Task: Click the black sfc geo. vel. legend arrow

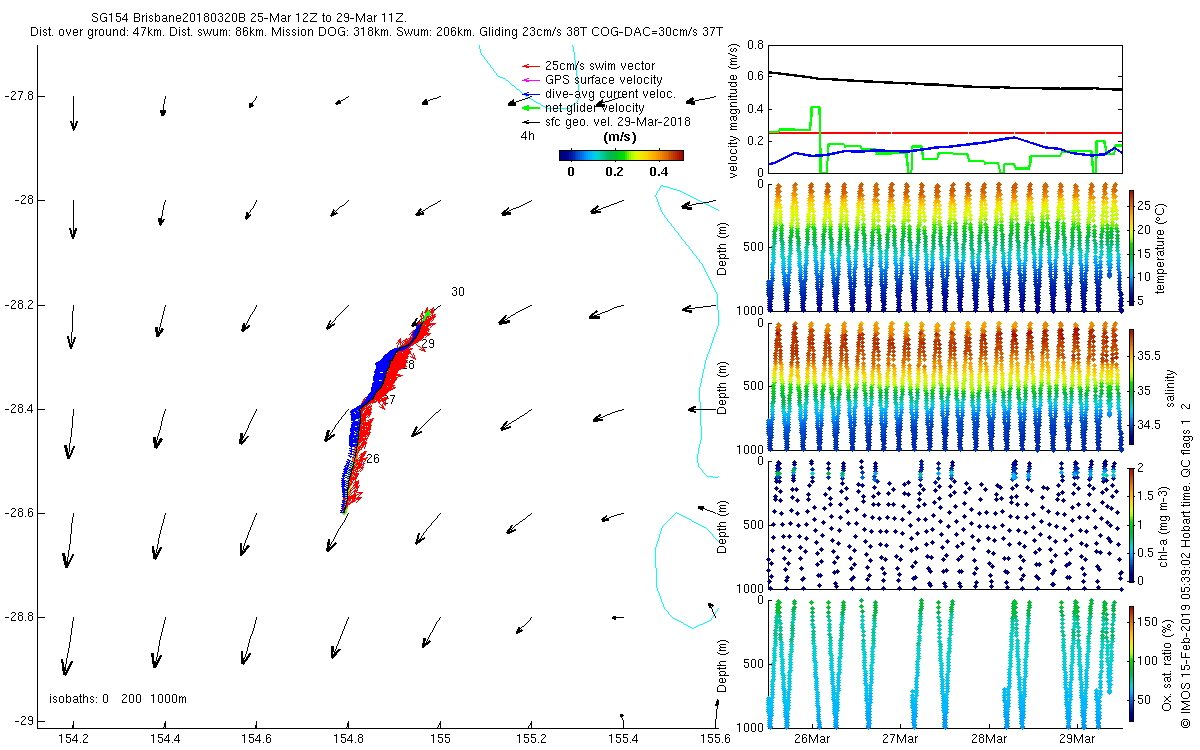Action: (x=530, y=122)
